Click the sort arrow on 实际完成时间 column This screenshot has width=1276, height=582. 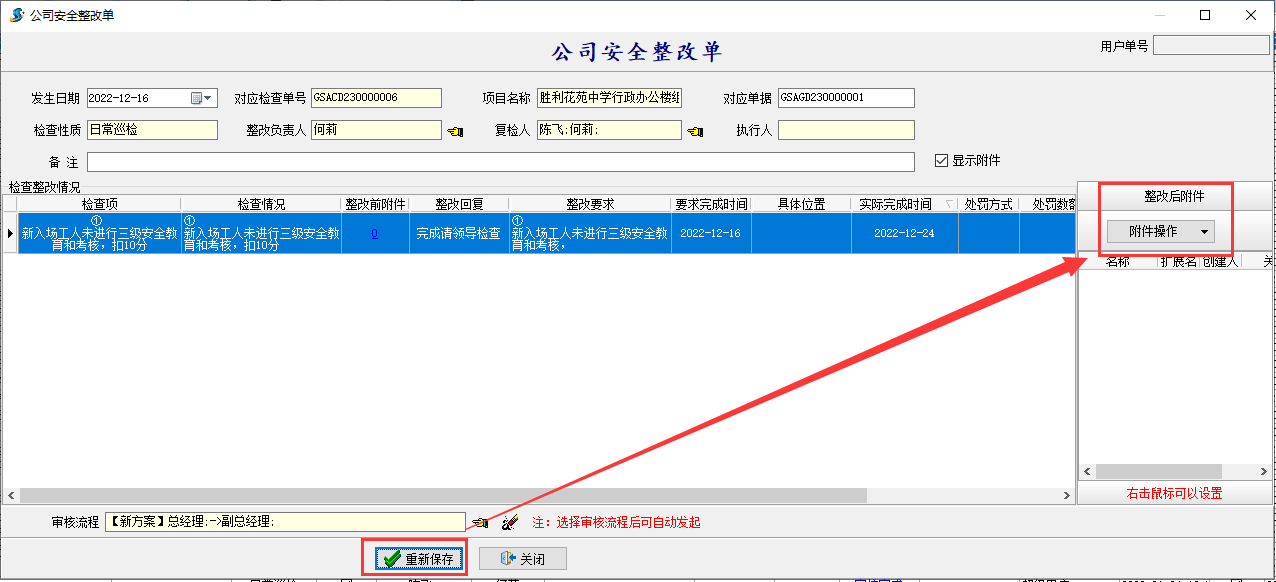pyautogui.click(x=949, y=204)
